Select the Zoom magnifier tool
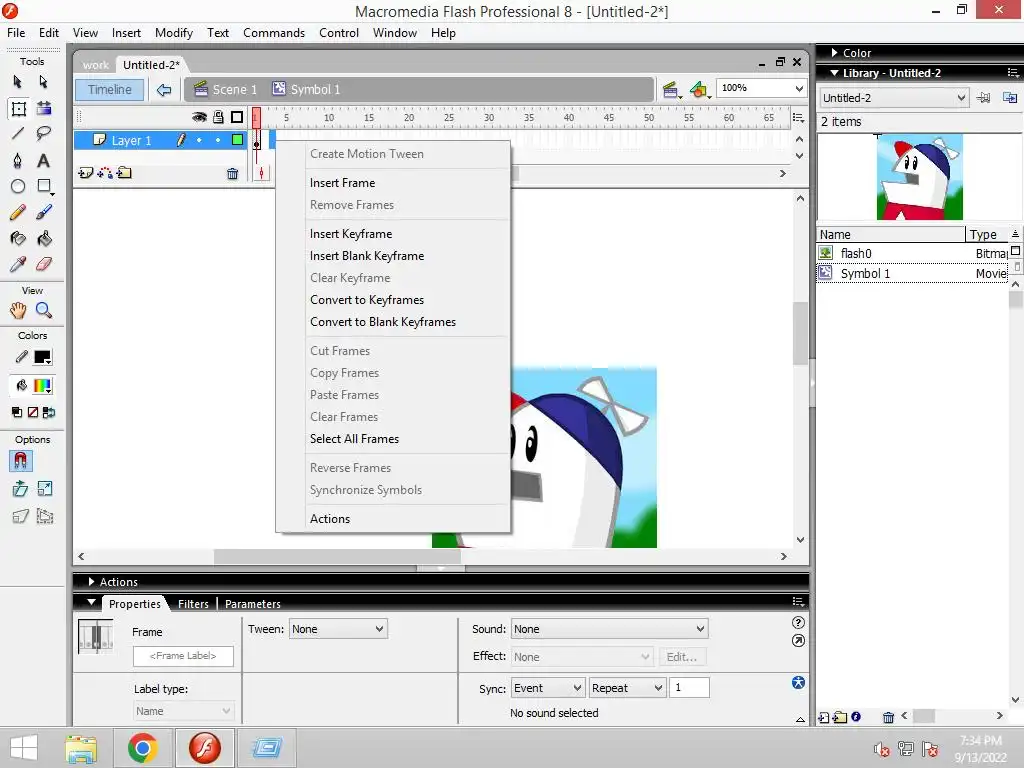The height and width of the screenshot is (768, 1024). click(44, 310)
